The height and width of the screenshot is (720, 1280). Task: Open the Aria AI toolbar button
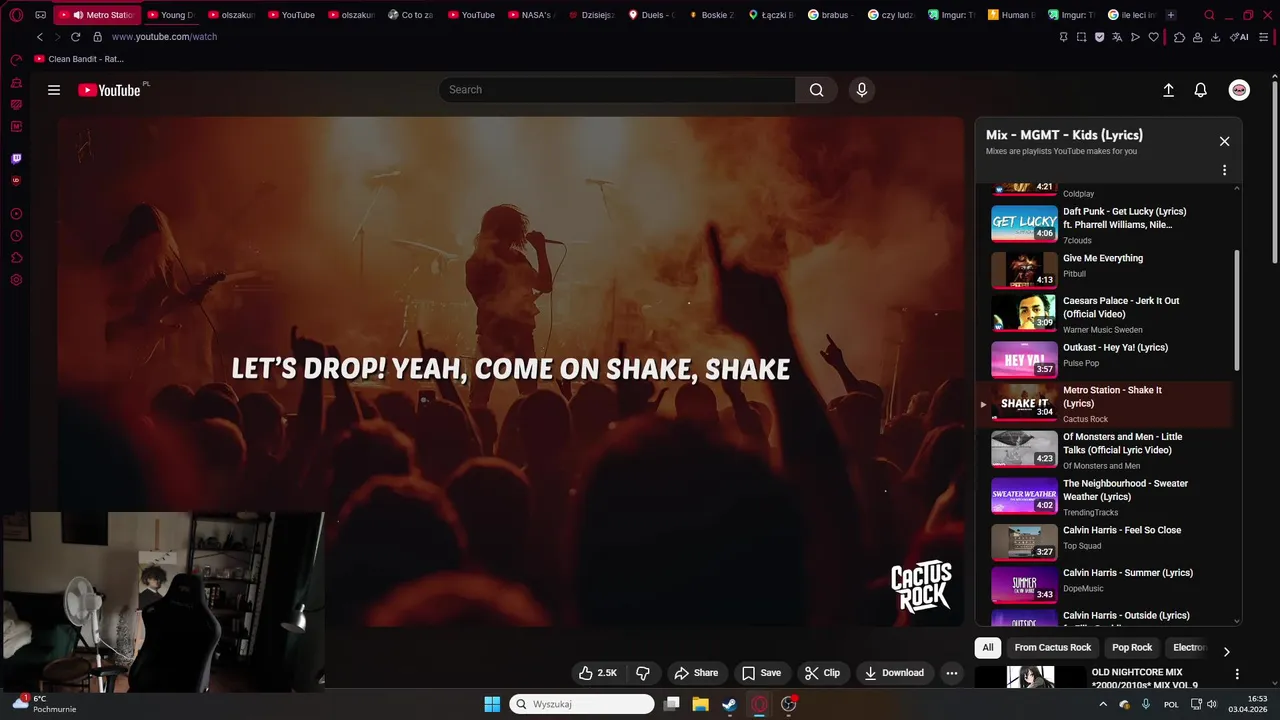(x=1239, y=37)
